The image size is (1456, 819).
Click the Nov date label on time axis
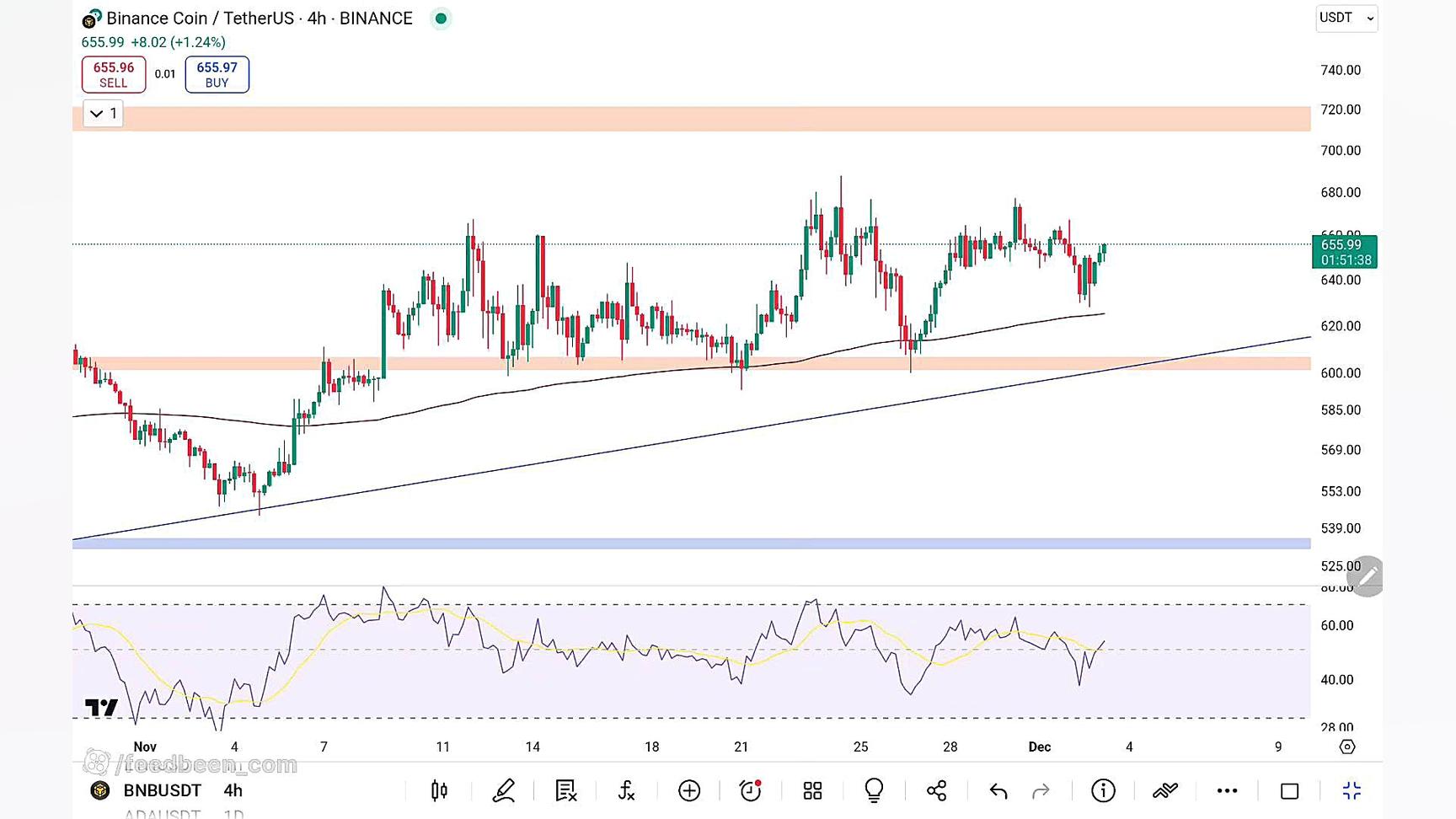145,747
